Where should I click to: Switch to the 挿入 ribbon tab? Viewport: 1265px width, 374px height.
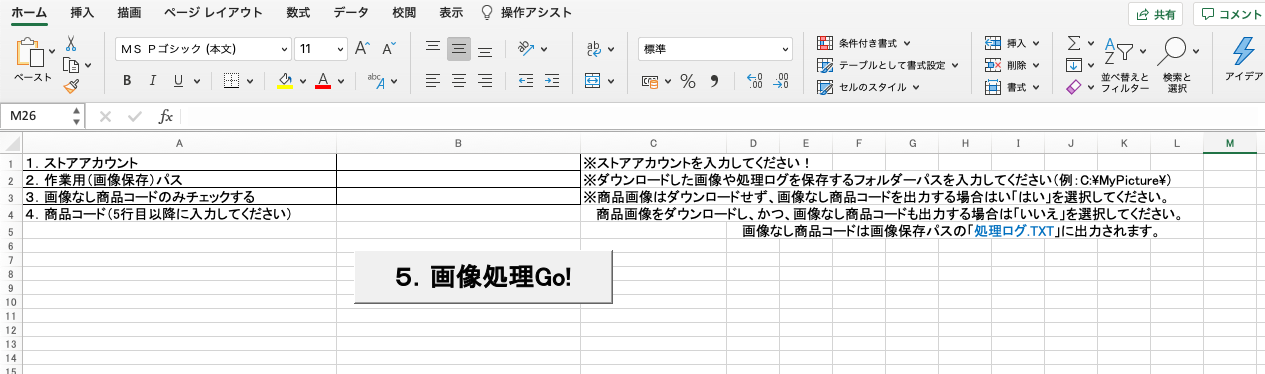[x=83, y=13]
